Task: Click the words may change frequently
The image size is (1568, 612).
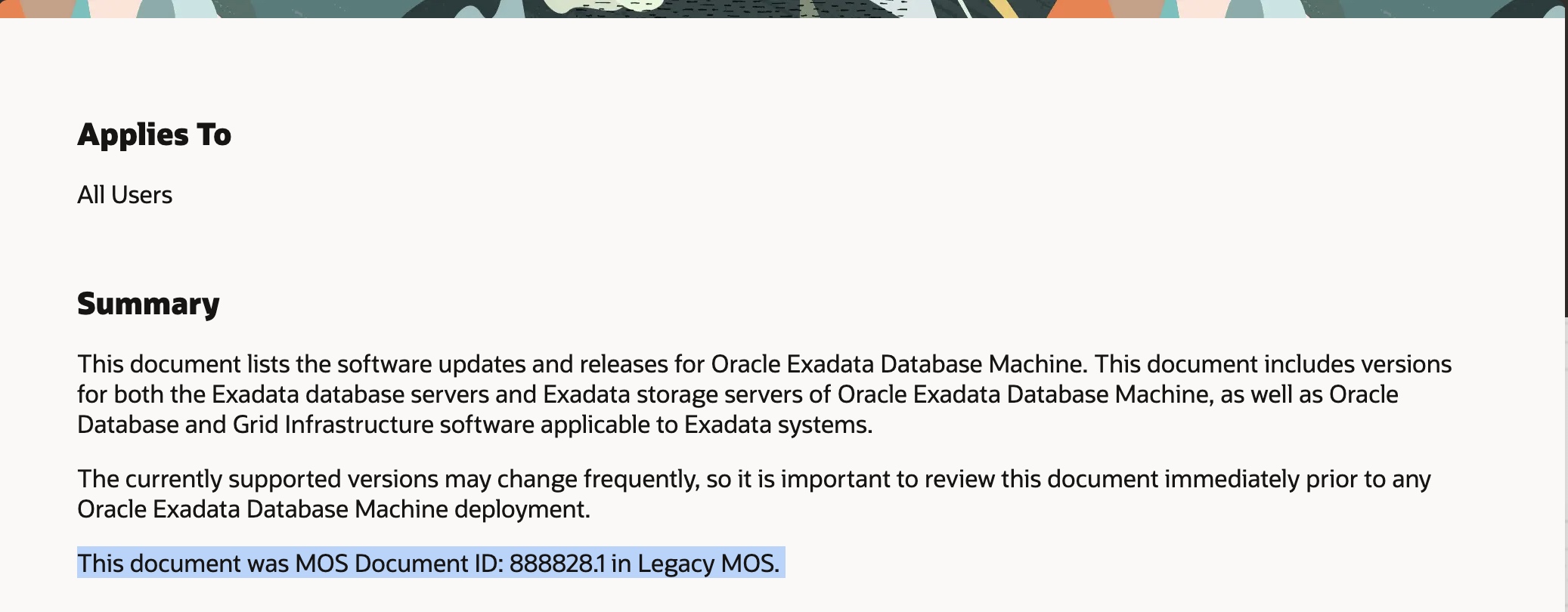Action: 572,479
